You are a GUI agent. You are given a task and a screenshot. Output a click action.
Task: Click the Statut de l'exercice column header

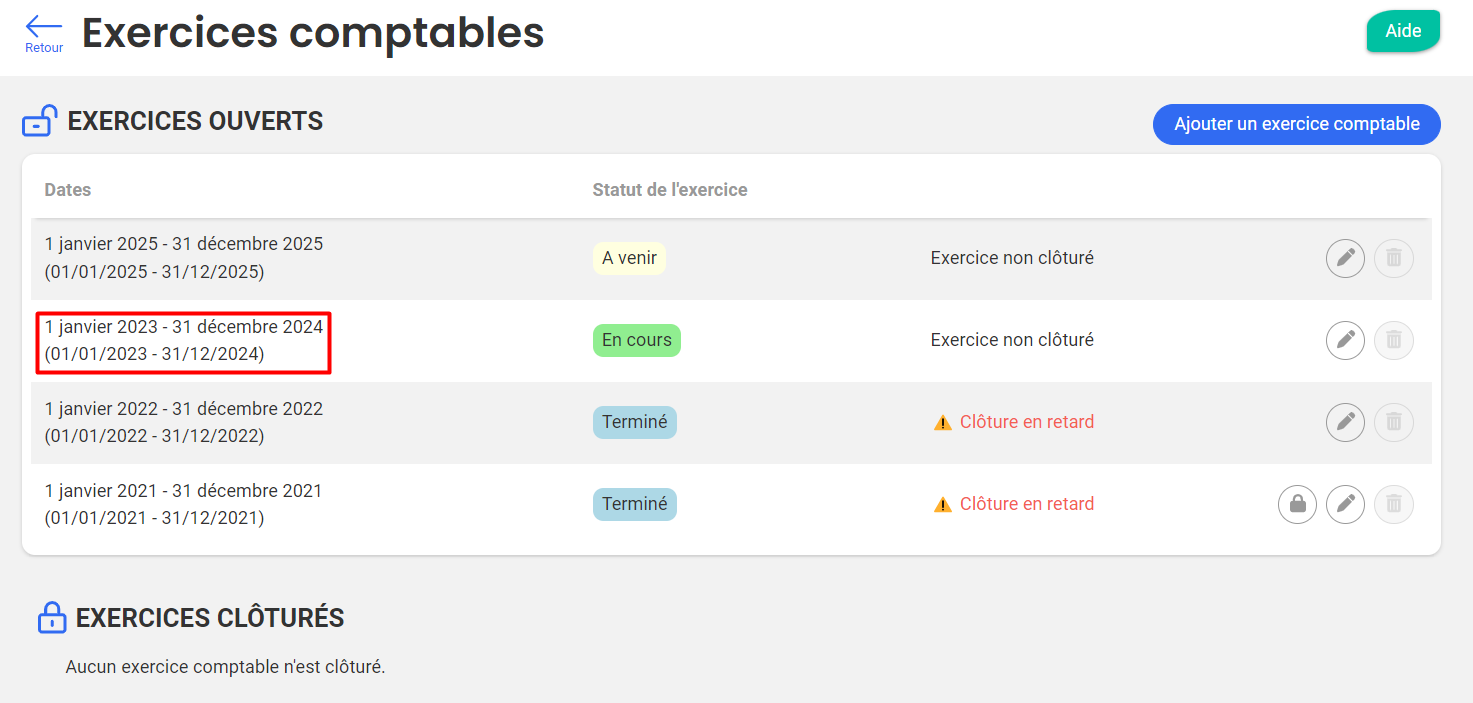pyautogui.click(x=670, y=190)
